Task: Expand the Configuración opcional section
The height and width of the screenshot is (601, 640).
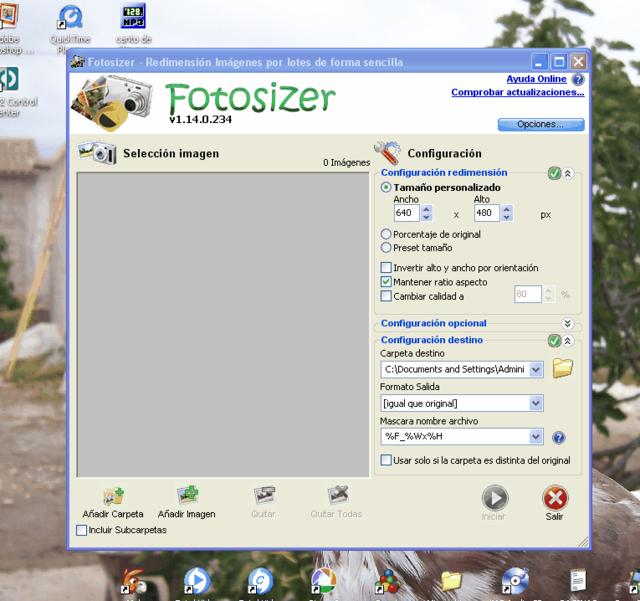Action: [x=567, y=324]
